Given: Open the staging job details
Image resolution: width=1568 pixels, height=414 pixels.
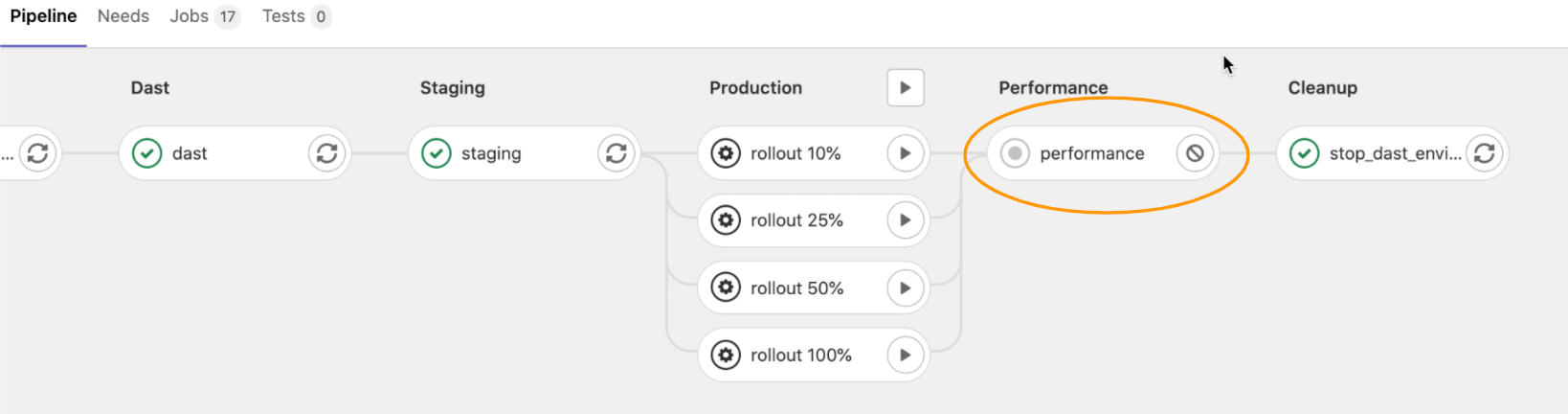Looking at the screenshot, I should tap(491, 153).
